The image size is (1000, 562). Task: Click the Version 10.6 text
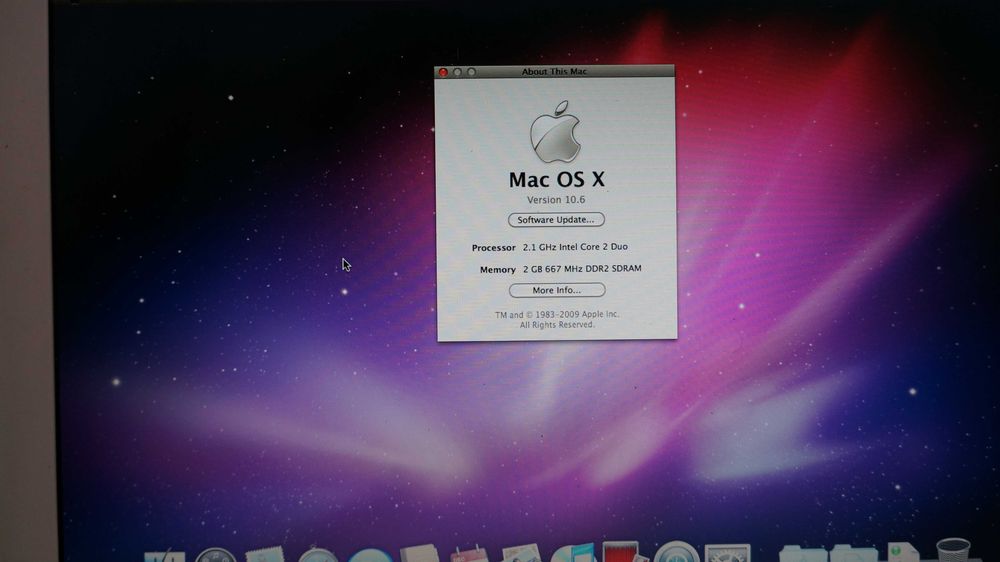point(556,200)
